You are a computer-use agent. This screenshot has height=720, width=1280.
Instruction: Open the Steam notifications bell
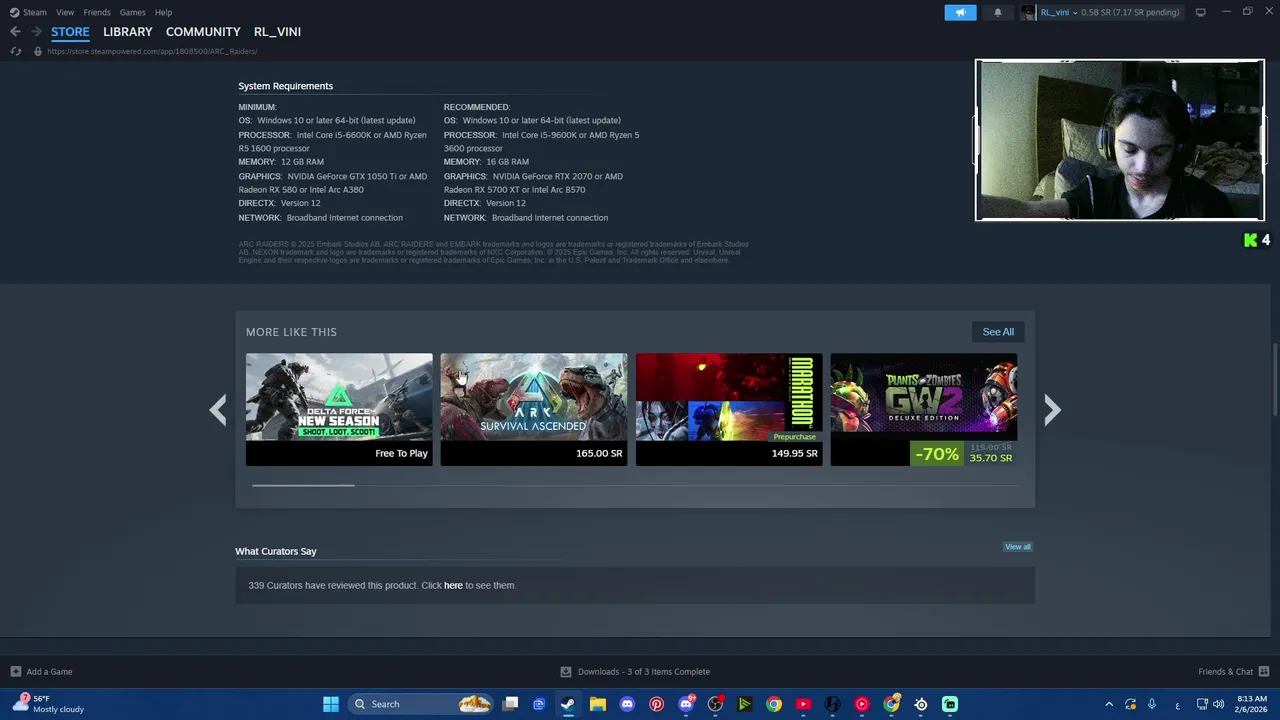(x=997, y=12)
